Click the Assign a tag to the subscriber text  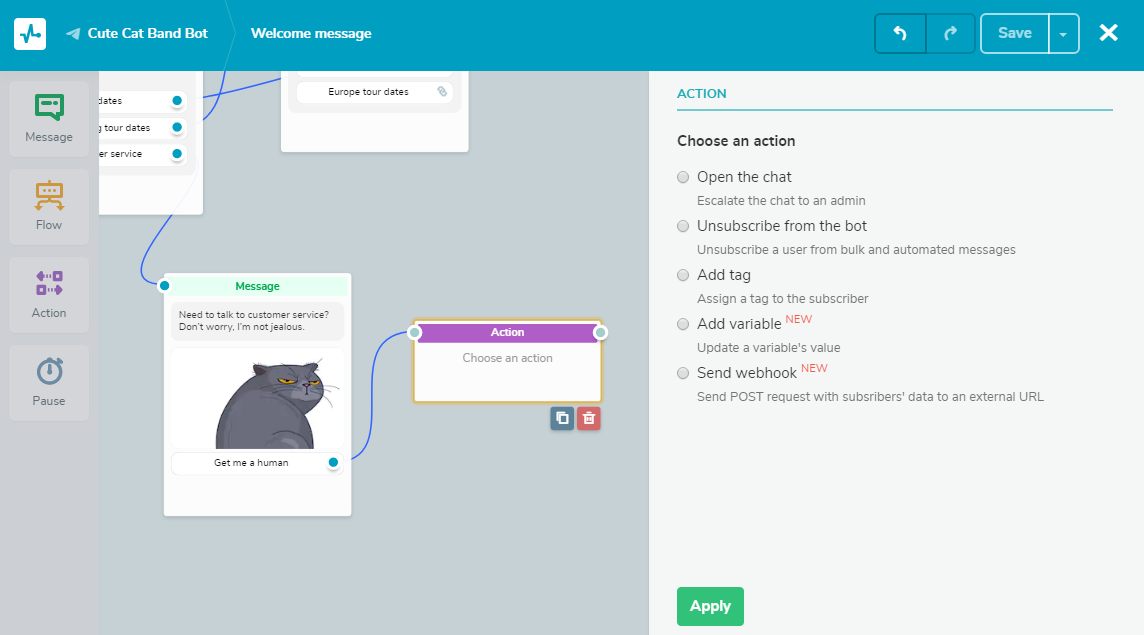click(x=782, y=299)
